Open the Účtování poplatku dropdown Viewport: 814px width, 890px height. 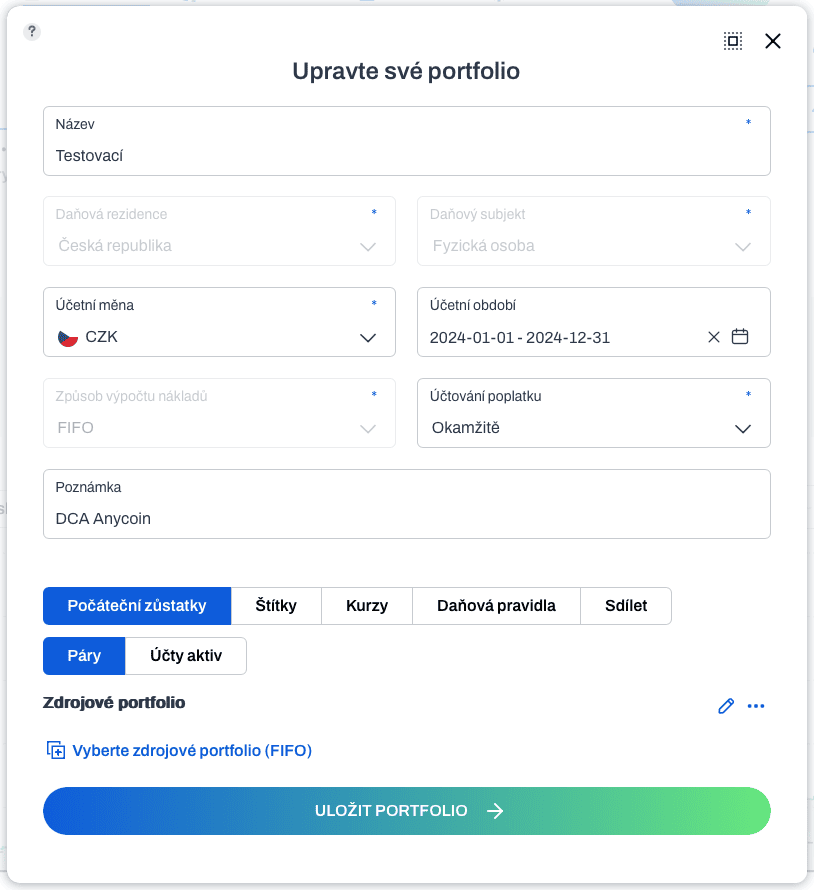tap(742, 429)
